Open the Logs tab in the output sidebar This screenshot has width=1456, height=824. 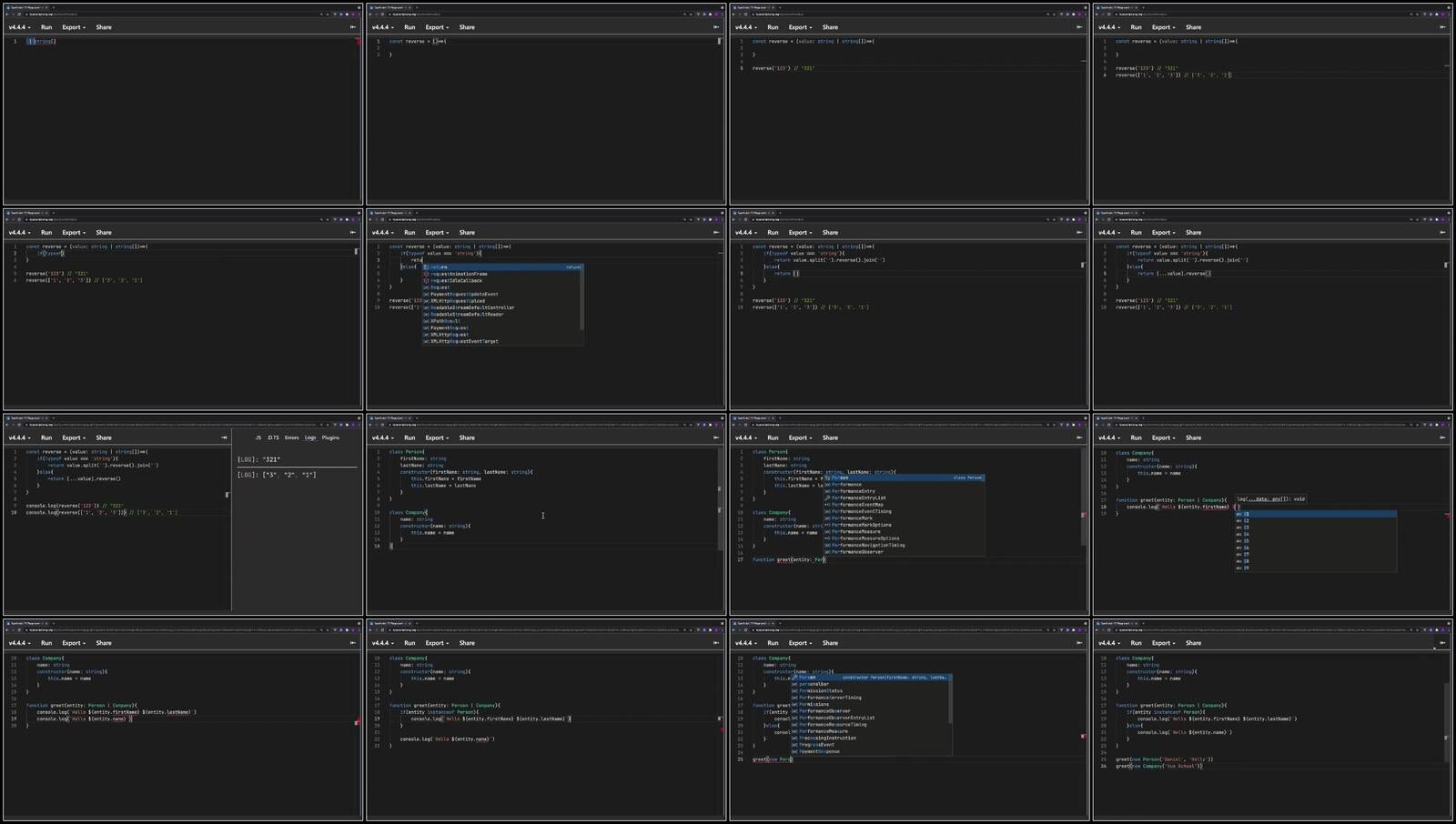310,437
